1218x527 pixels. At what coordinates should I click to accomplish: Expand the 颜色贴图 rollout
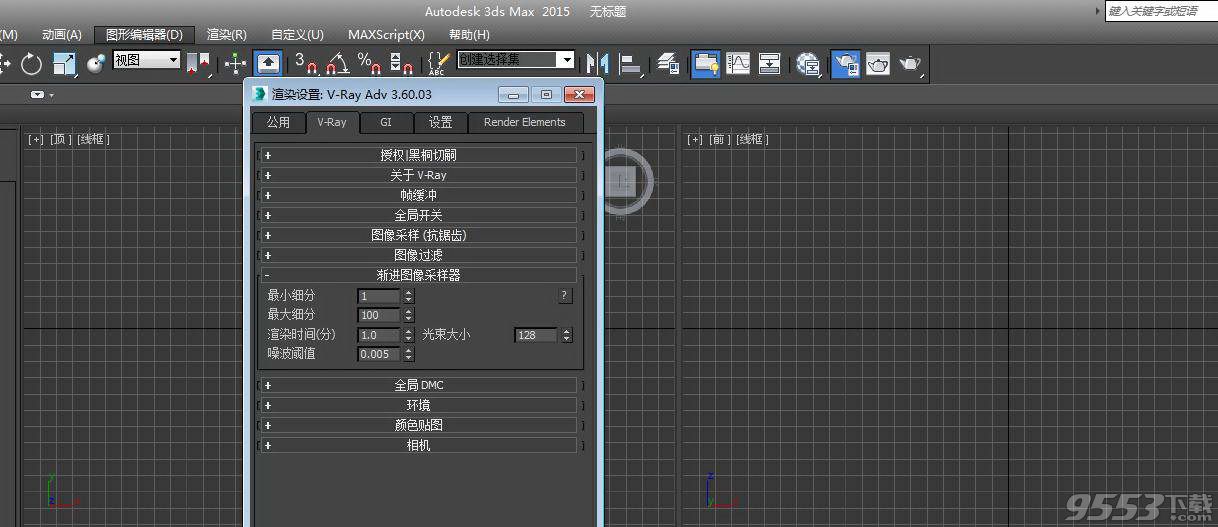(x=418, y=425)
